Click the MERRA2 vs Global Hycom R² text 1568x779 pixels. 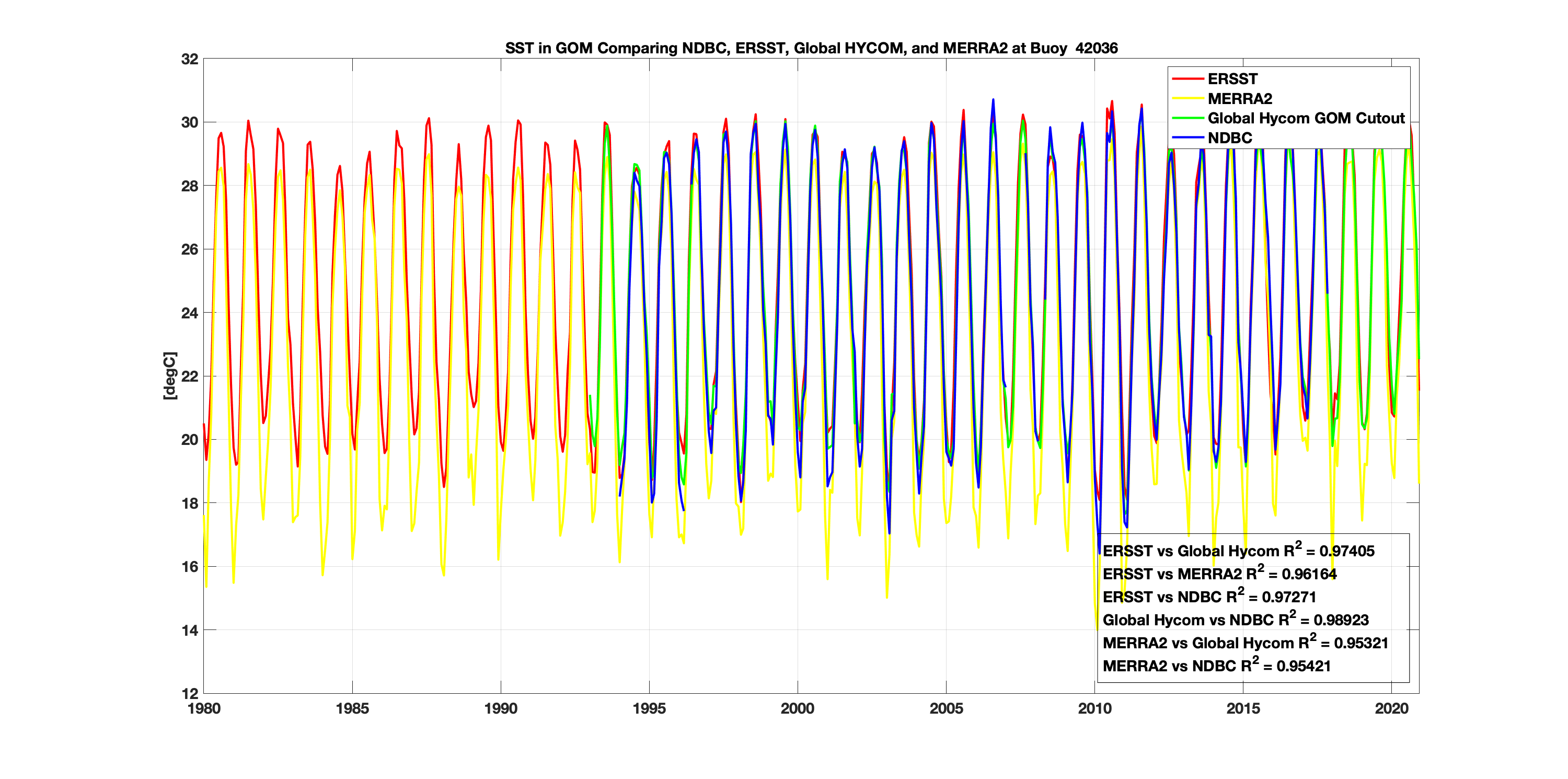[1245, 643]
